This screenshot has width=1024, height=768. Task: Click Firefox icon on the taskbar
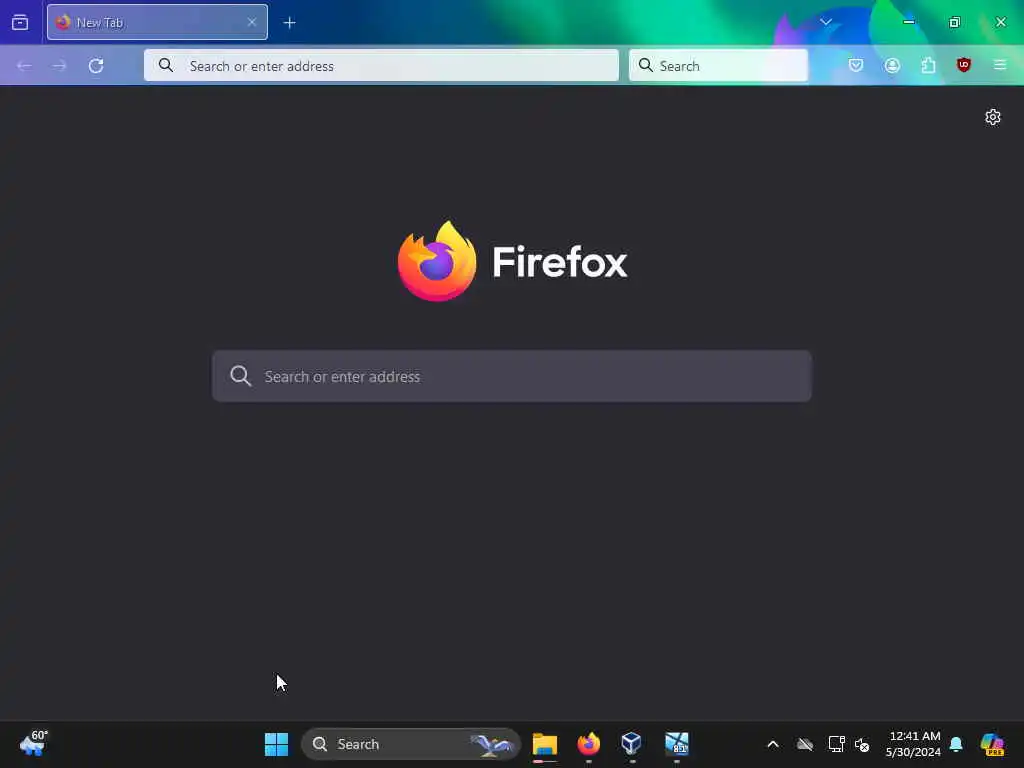tap(588, 744)
